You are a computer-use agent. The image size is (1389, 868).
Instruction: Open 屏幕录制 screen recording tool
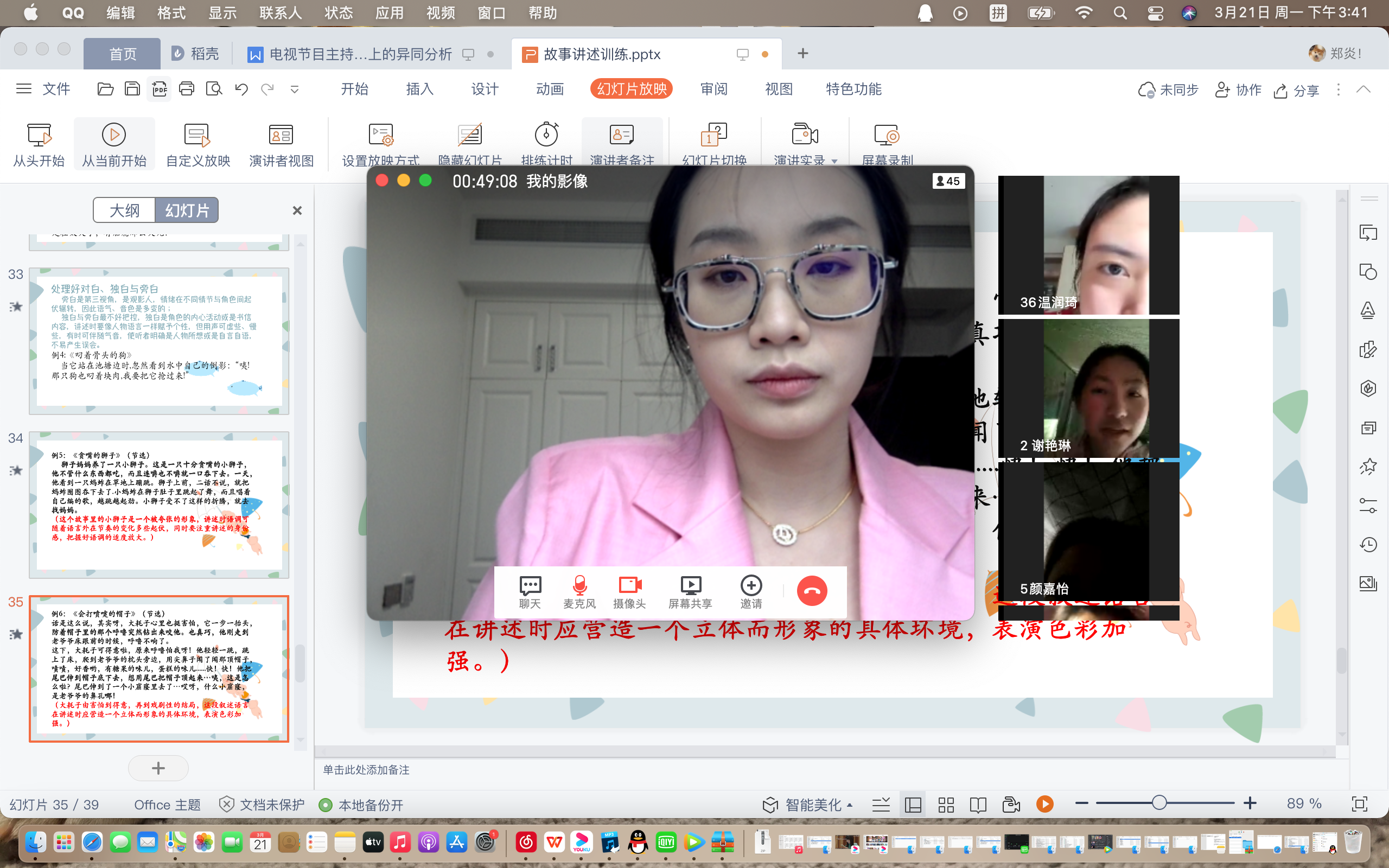pos(886,135)
